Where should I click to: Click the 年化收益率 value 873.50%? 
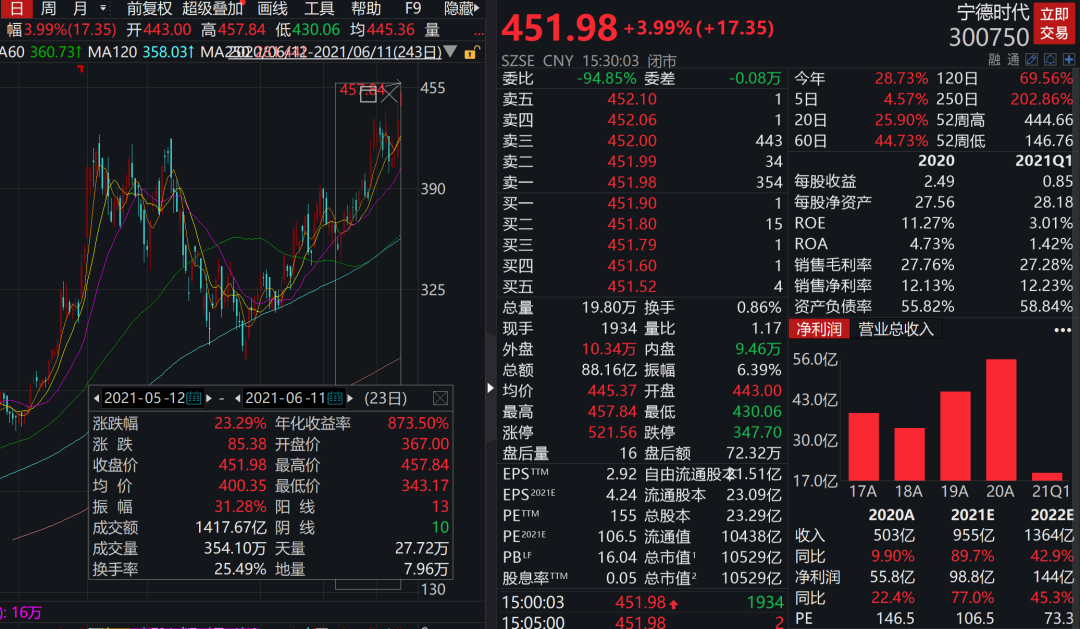pos(418,423)
